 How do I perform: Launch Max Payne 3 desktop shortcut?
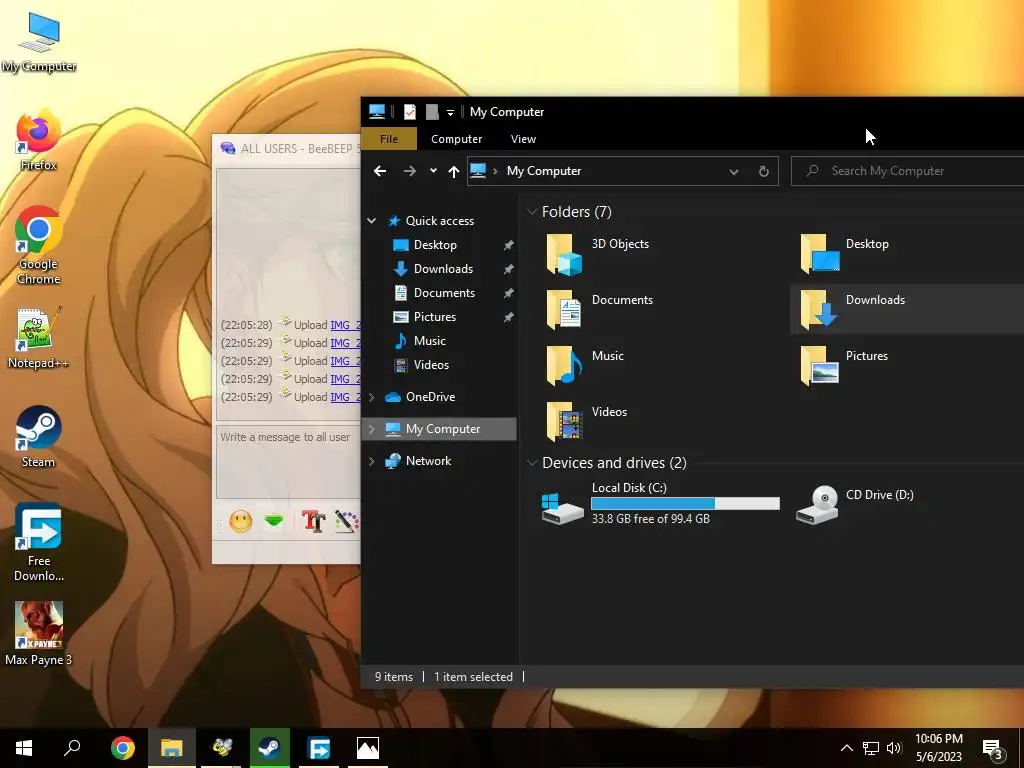[x=39, y=633]
